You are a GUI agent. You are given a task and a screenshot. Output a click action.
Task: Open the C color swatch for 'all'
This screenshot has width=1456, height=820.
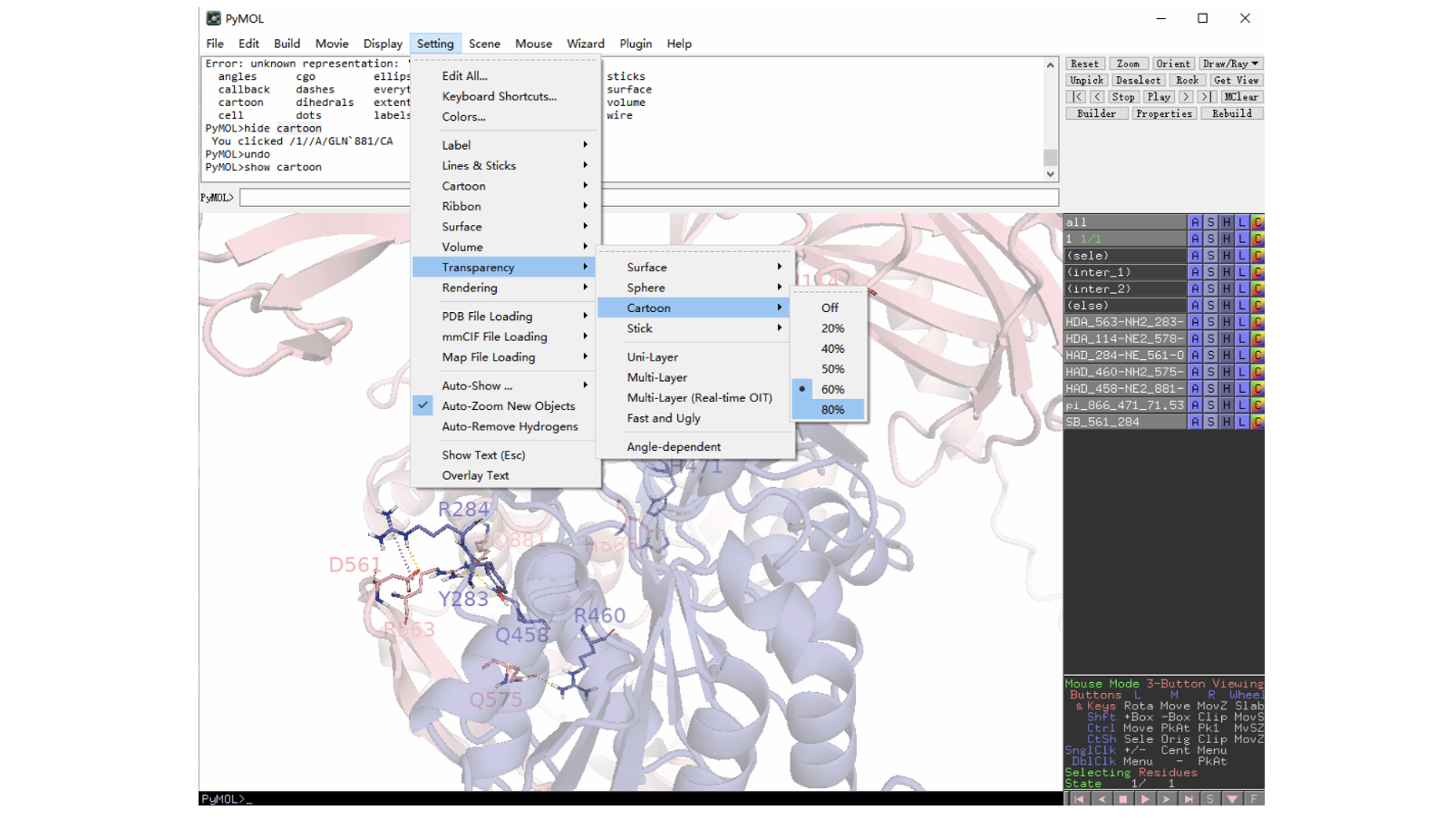(x=1257, y=222)
